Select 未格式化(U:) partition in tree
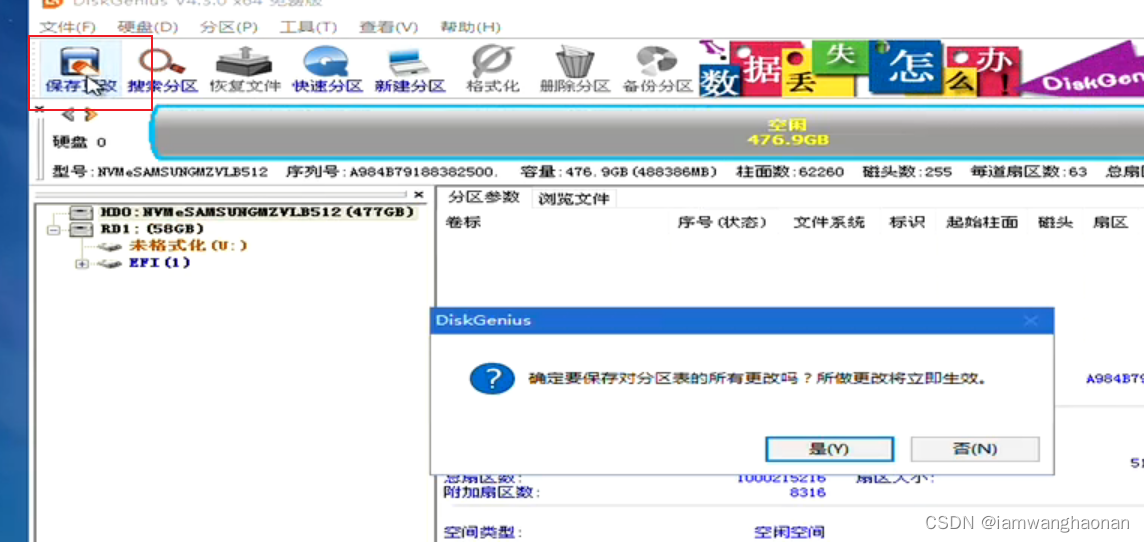The image size is (1144, 542). click(188, 246)
